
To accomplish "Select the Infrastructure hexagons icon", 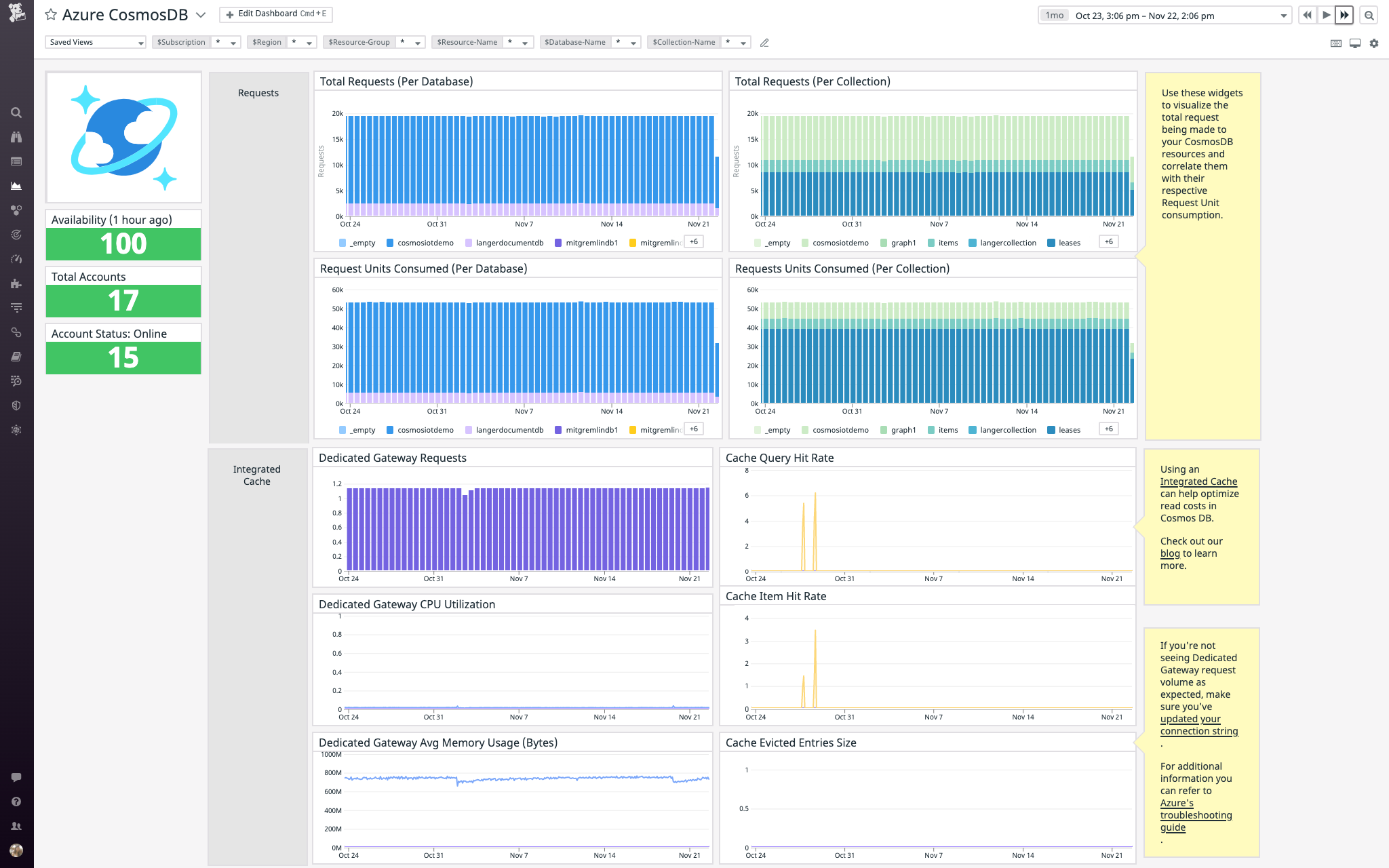I will point(16,210).
